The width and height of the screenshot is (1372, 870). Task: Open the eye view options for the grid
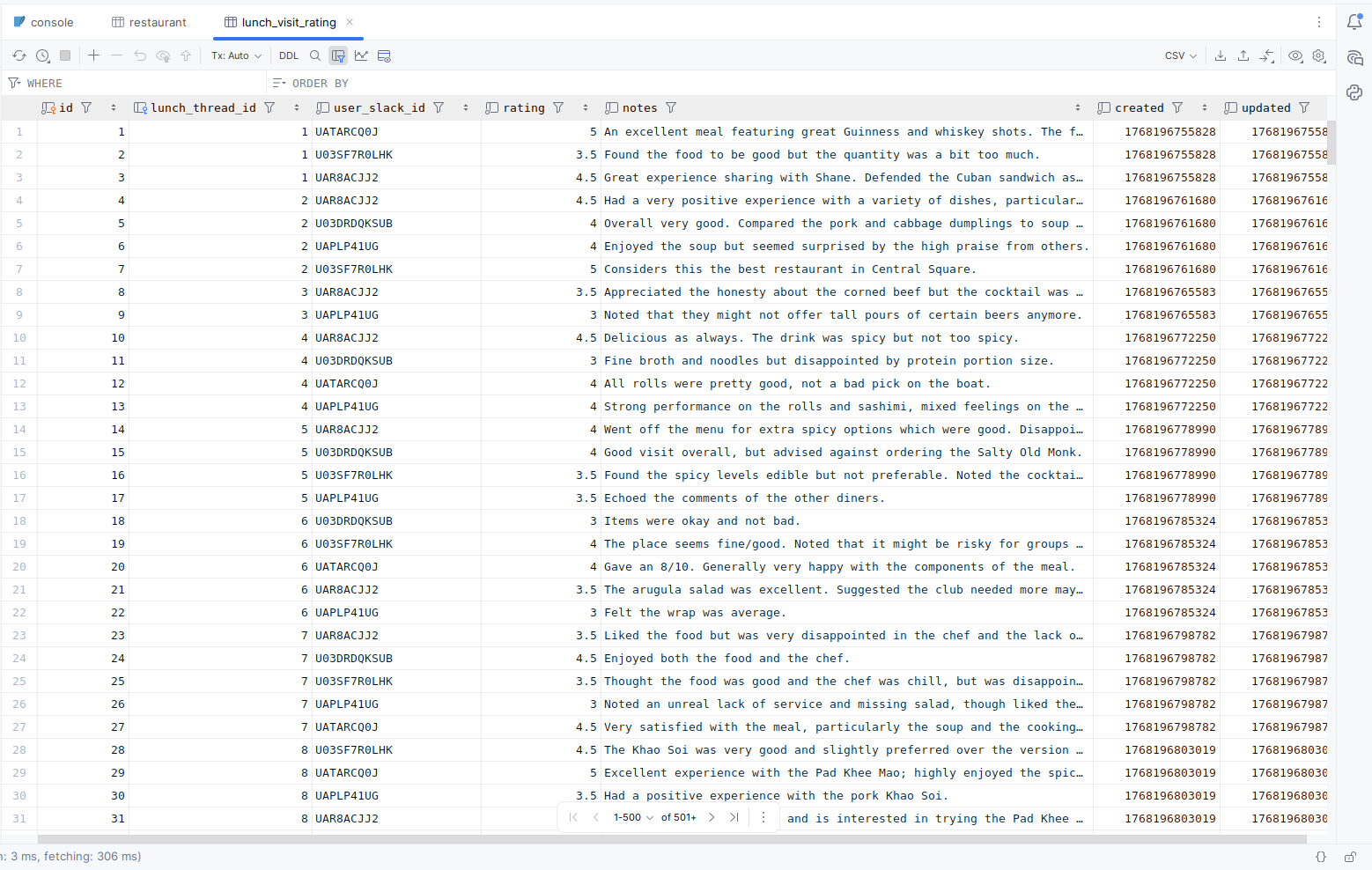pos(1295,55)
